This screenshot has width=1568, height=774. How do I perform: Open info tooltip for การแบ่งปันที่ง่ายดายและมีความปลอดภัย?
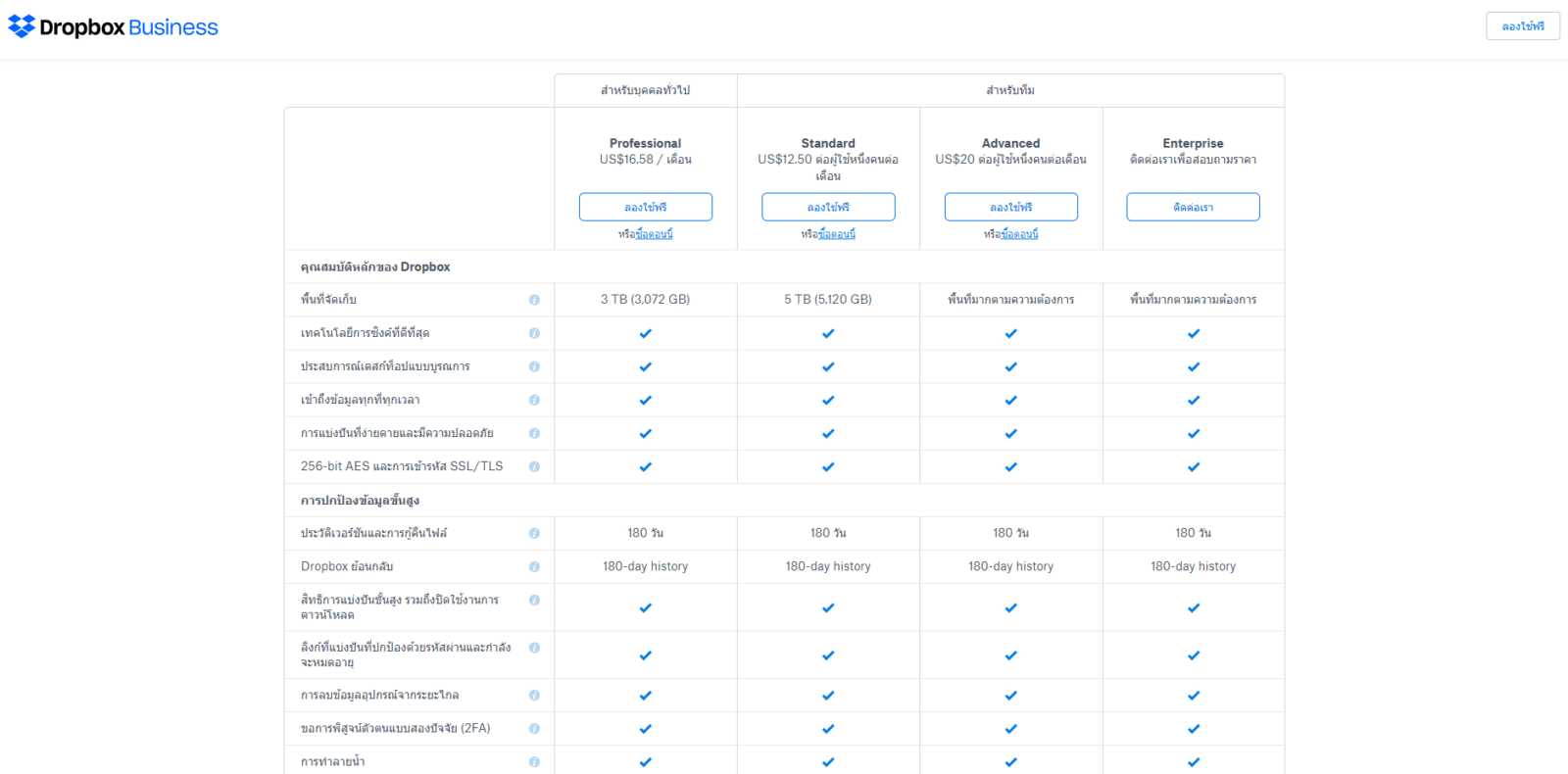pyautogui.click(x=534, y=433)
